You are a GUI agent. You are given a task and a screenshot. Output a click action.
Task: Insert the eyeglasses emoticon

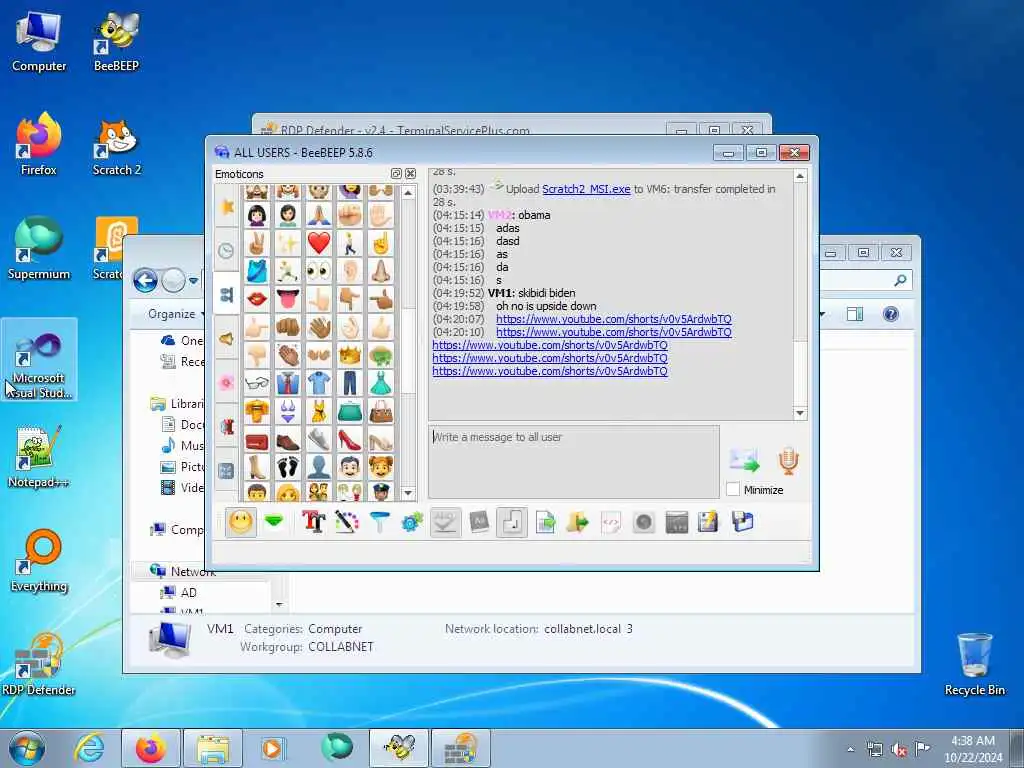(257, 383)
